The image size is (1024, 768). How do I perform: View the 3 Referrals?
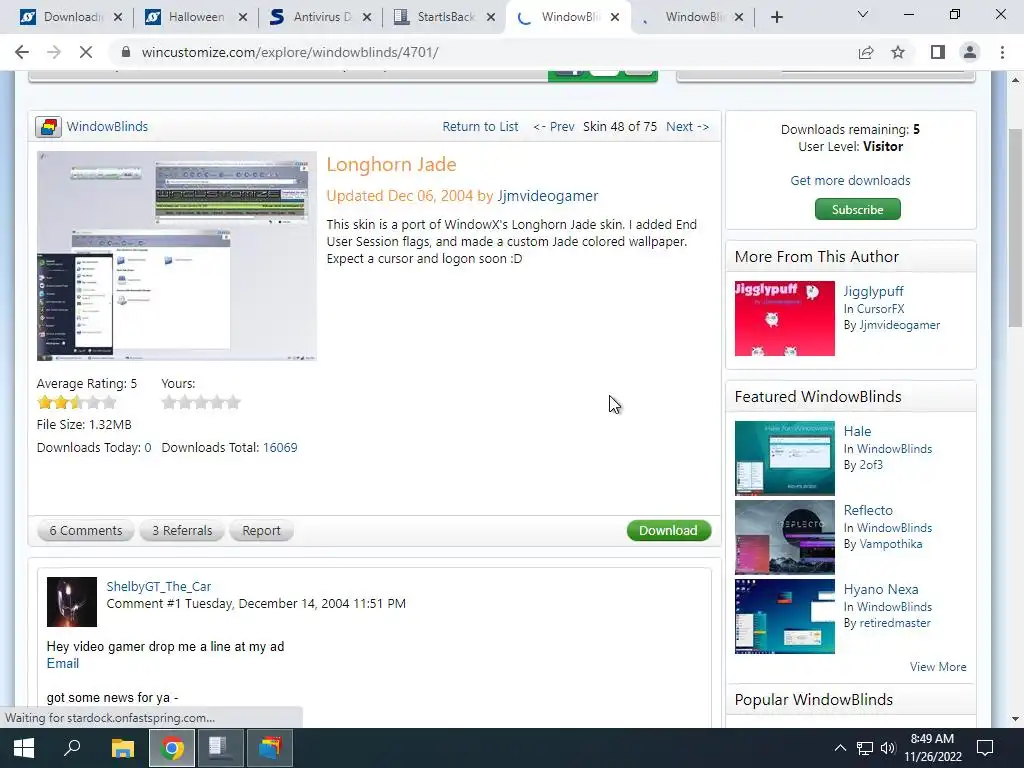pos(182,531)
